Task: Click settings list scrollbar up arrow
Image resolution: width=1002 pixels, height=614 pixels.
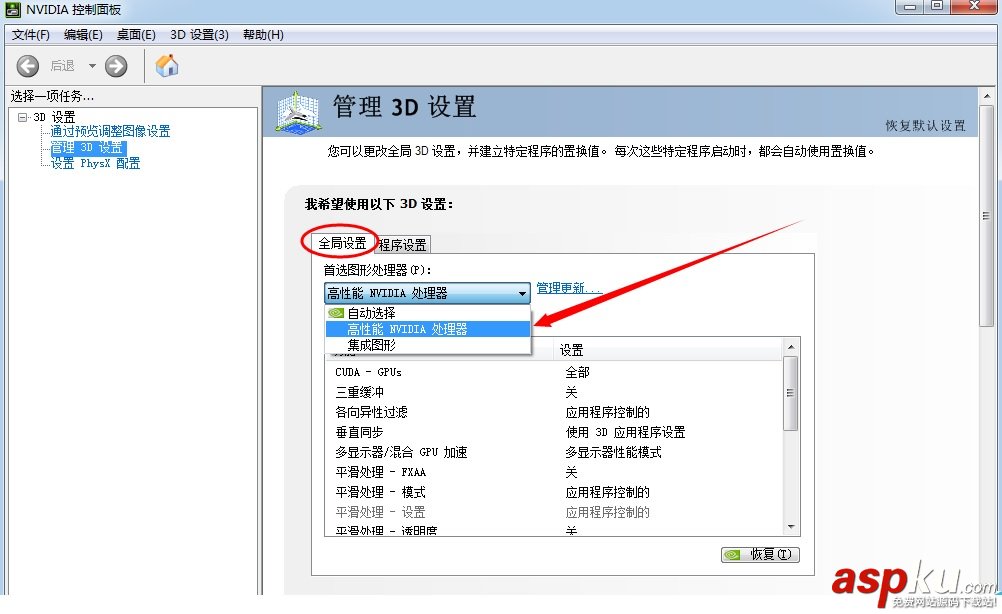Action: click(791, 347)
